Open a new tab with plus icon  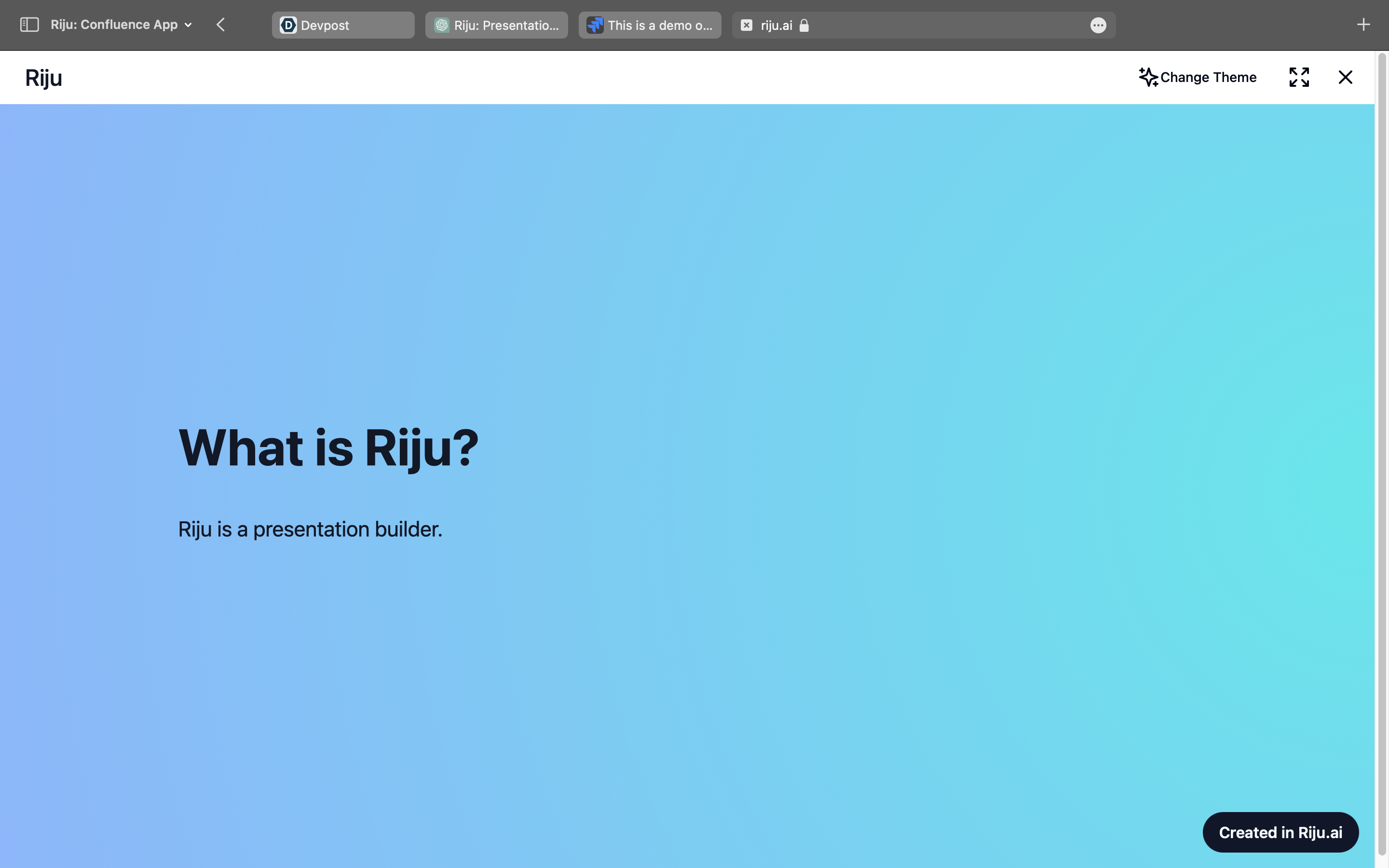coord(1363,25)
